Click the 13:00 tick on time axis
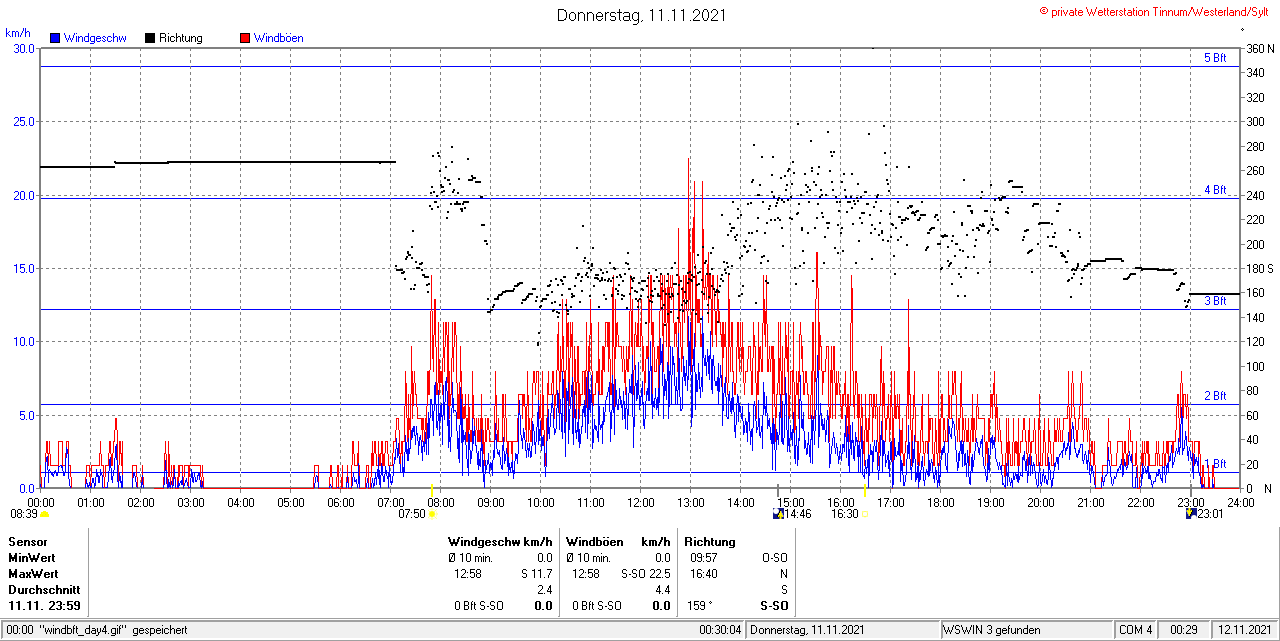 click(x=690, y=502)
